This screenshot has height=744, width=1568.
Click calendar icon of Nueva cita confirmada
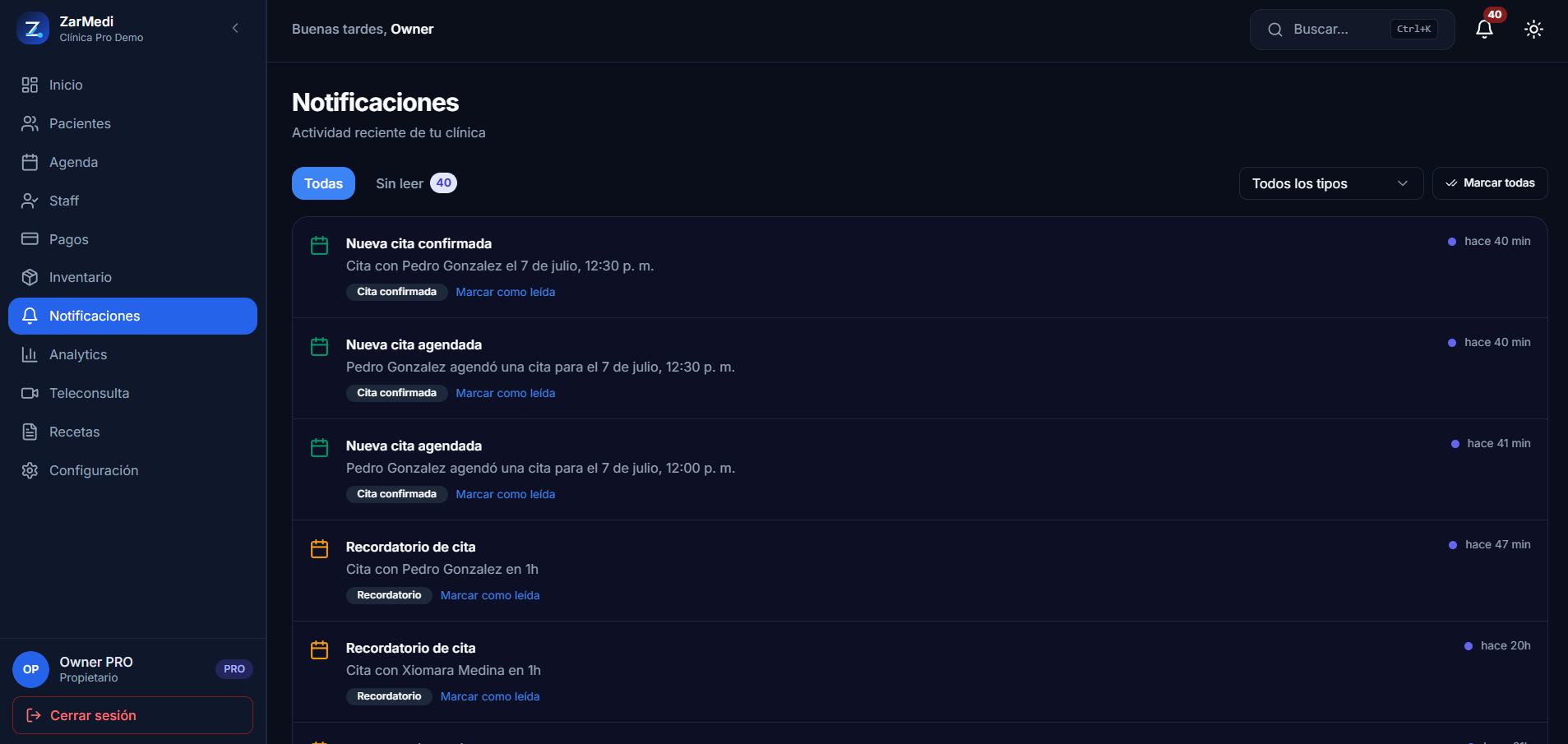[x=320, y=245]
